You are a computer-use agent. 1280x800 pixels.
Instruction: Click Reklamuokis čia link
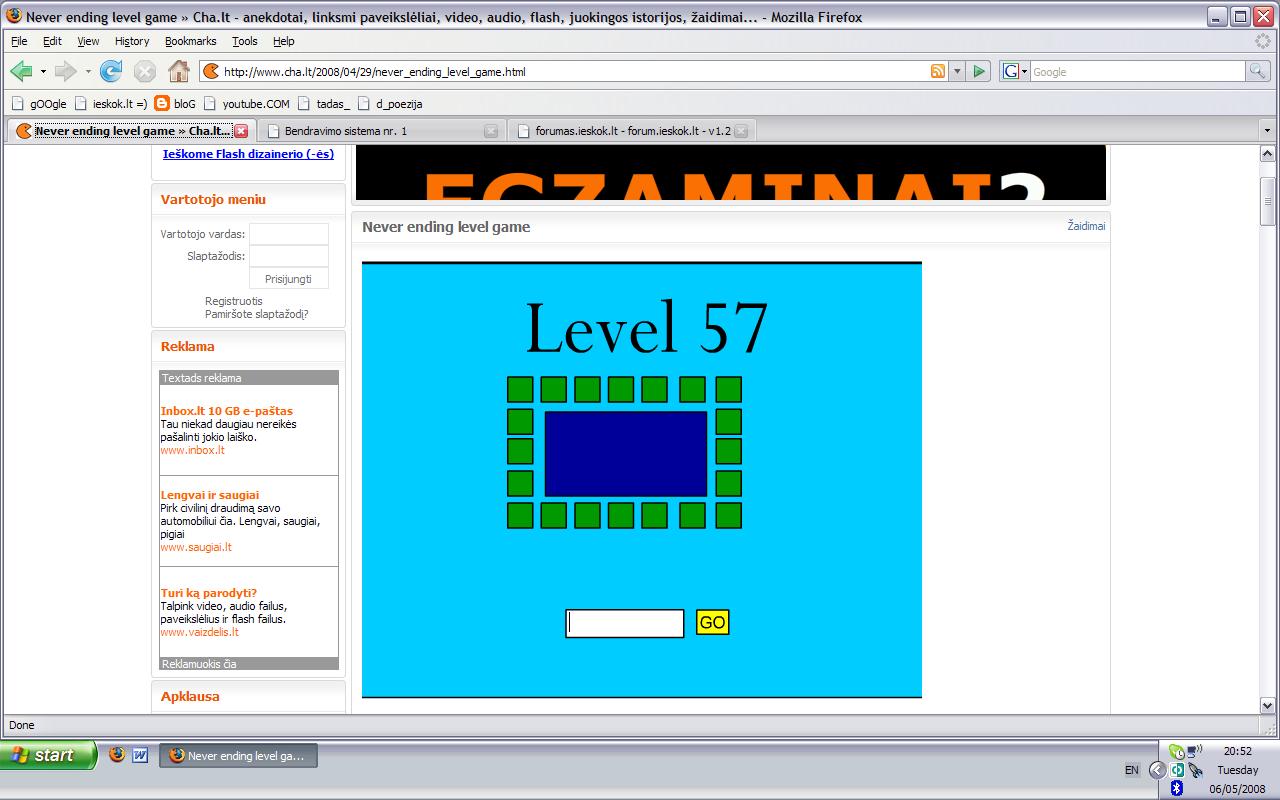[199, 664]
